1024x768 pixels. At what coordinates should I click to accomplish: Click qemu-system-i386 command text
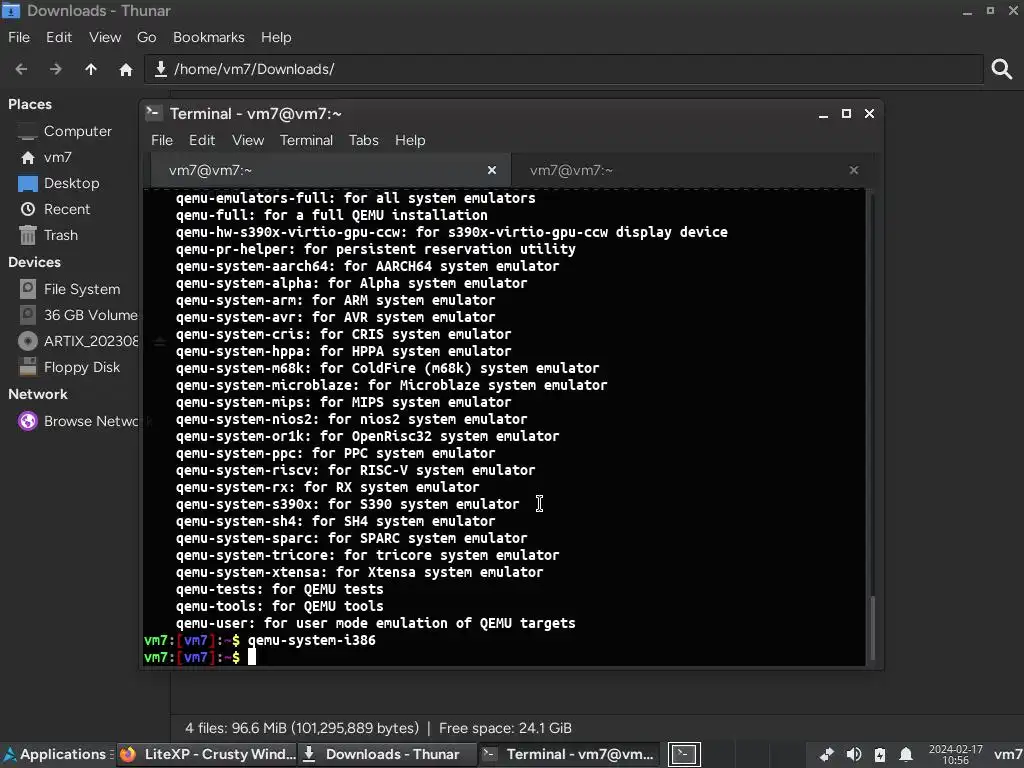click(x=312, y=641)
